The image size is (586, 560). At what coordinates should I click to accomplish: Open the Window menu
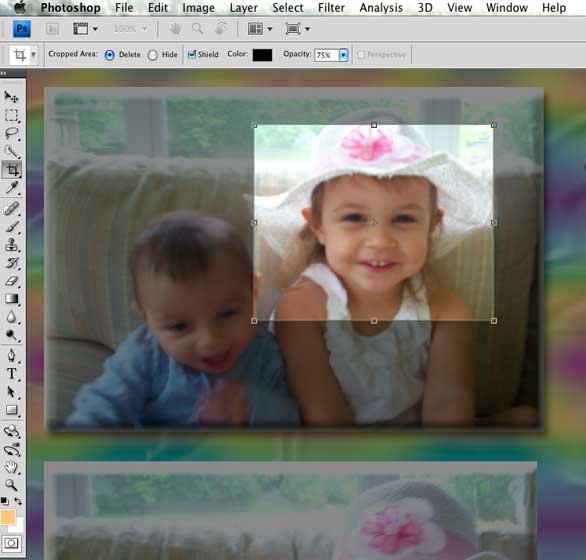point(507,7)
